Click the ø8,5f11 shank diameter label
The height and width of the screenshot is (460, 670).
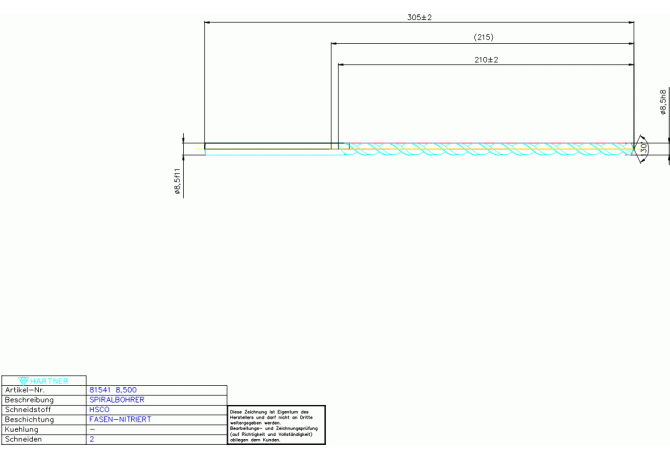[x=178, y=182]
